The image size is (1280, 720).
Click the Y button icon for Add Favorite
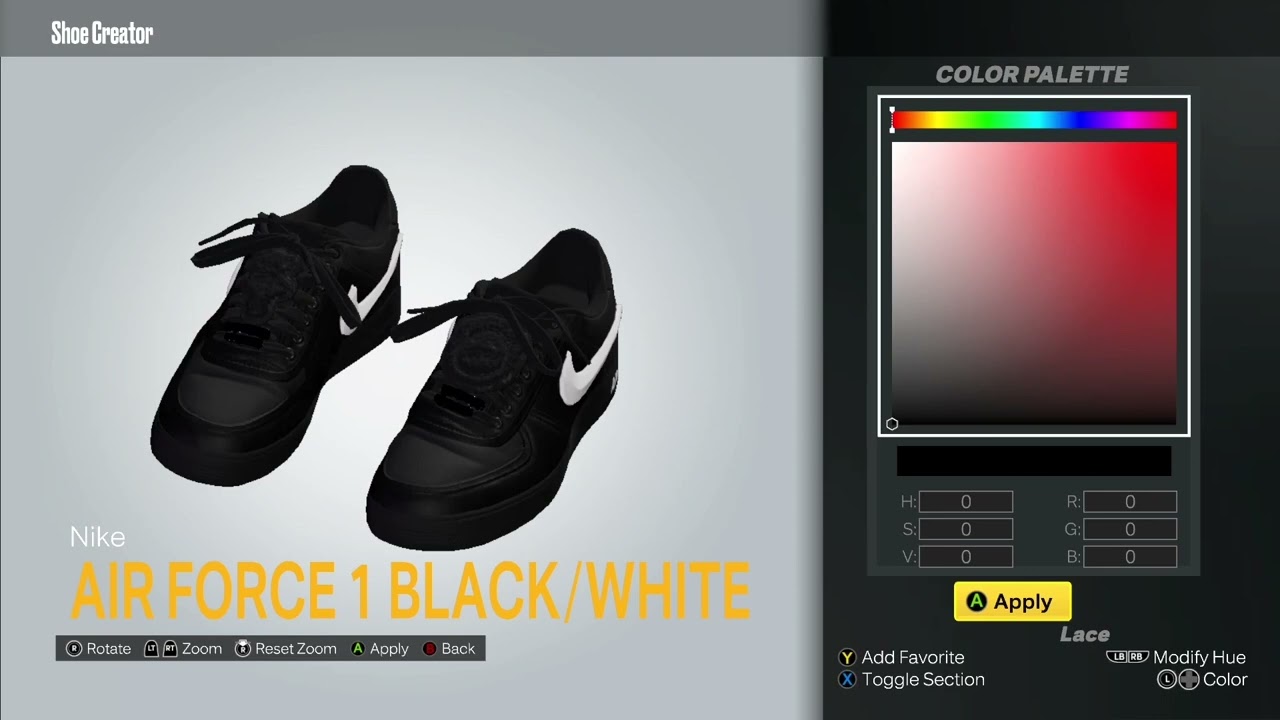coord(847,658)
